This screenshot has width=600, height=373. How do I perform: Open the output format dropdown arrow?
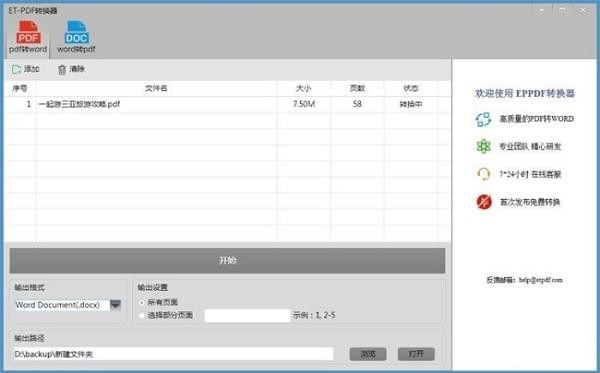115,305
